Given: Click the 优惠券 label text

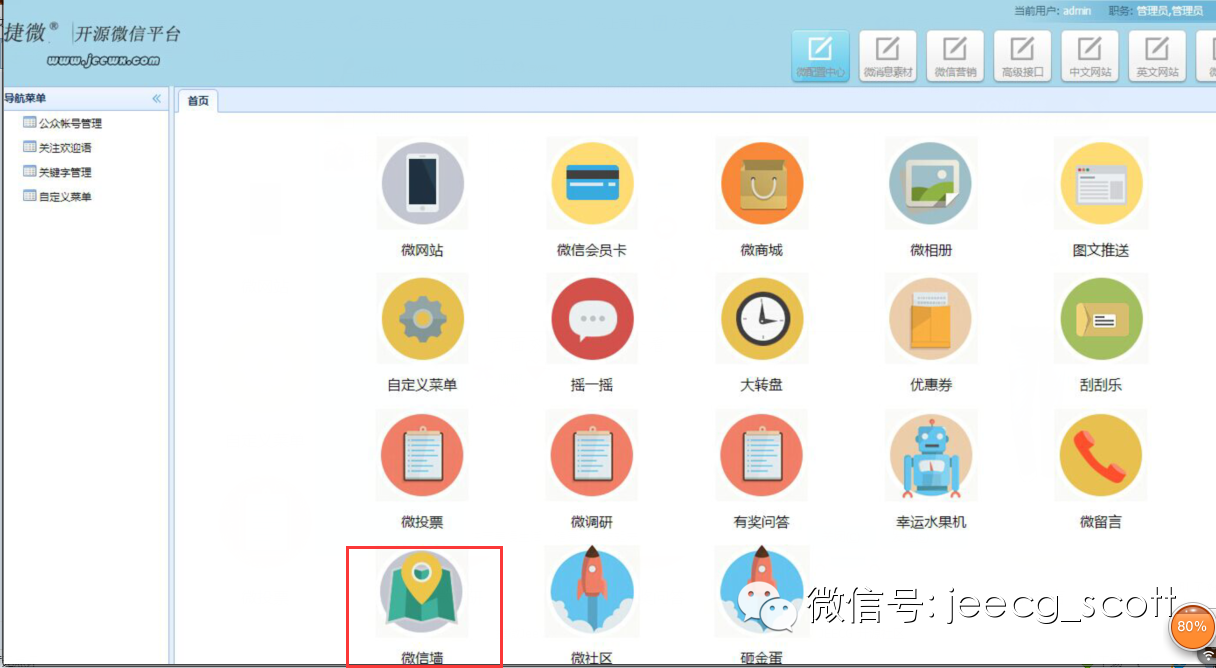Looking at the screenshot, I should click(931, 385).
